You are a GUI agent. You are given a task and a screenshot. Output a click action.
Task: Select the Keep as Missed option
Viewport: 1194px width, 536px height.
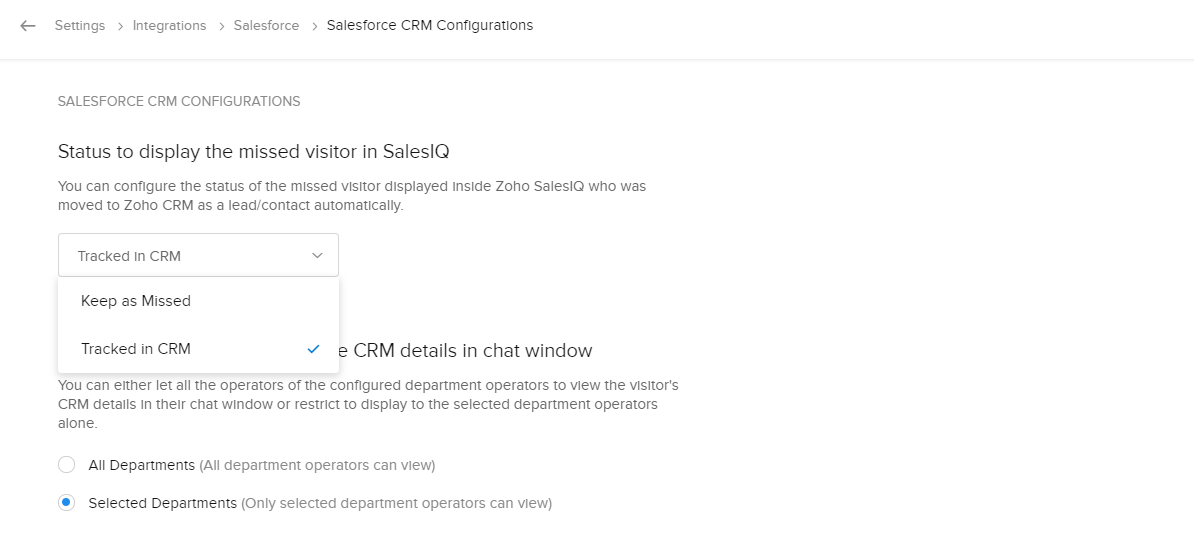click(136, 301)
